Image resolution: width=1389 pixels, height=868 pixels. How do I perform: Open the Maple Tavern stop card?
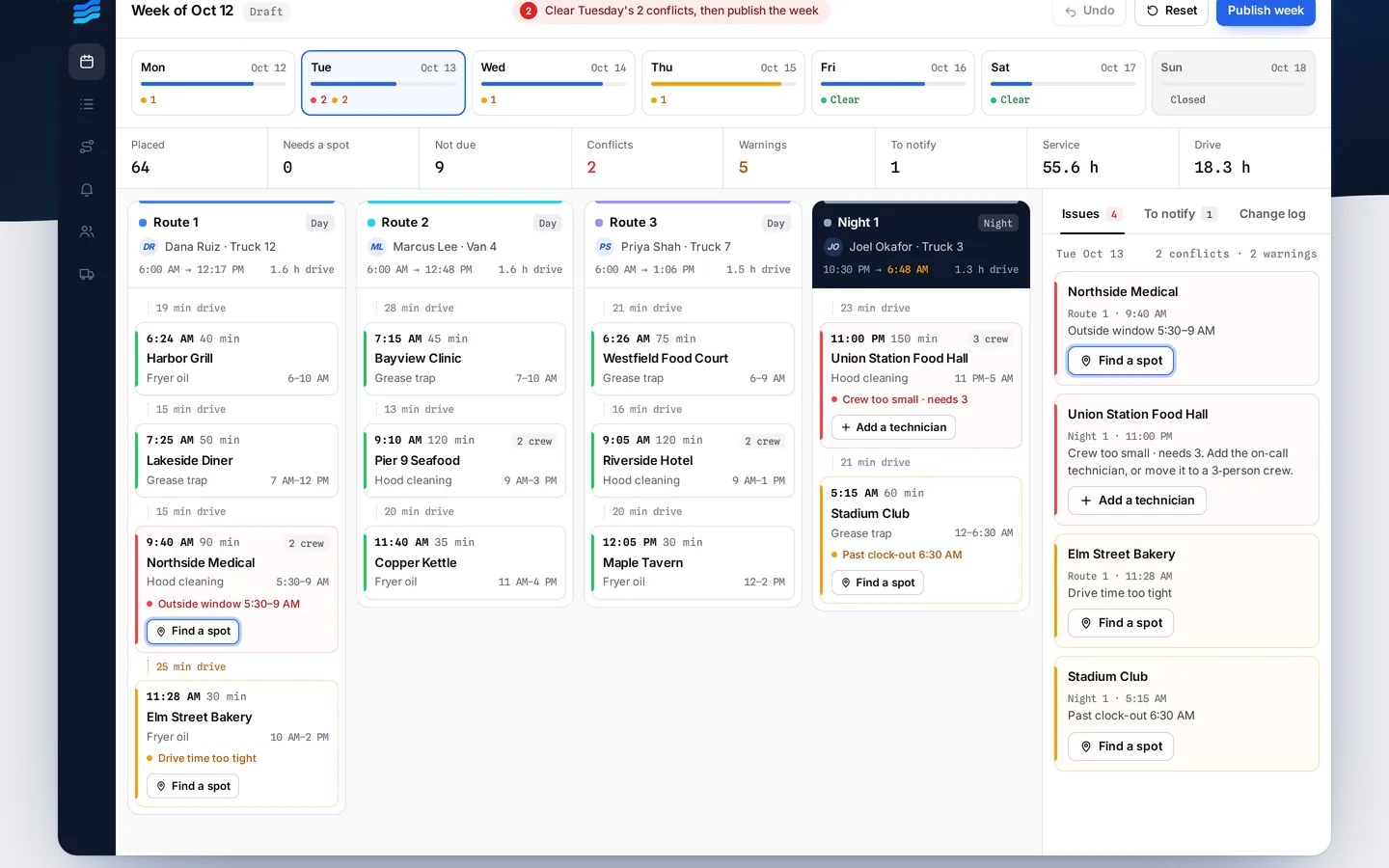click(693, 562)
